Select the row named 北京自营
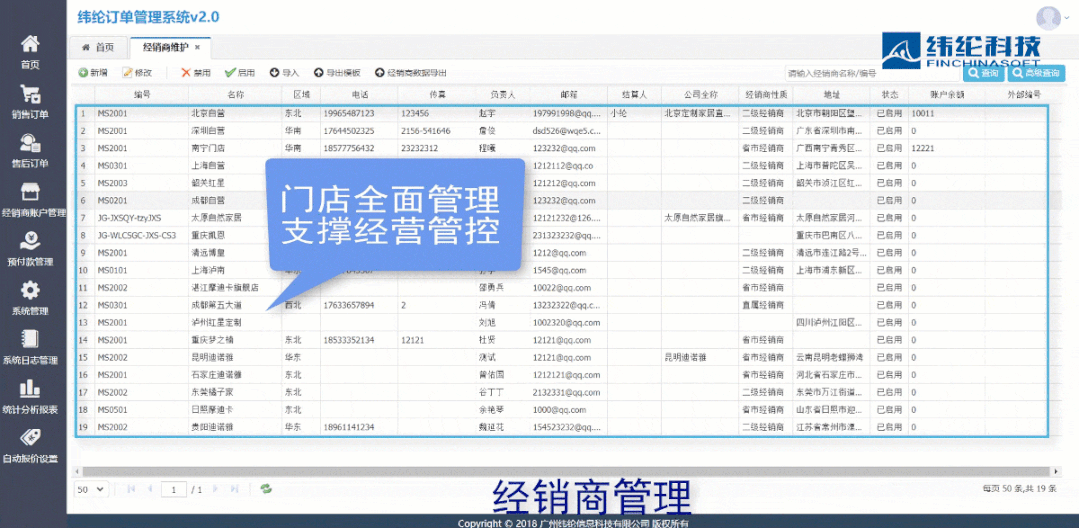1079x528 pixels. click(x=562, y=113)
